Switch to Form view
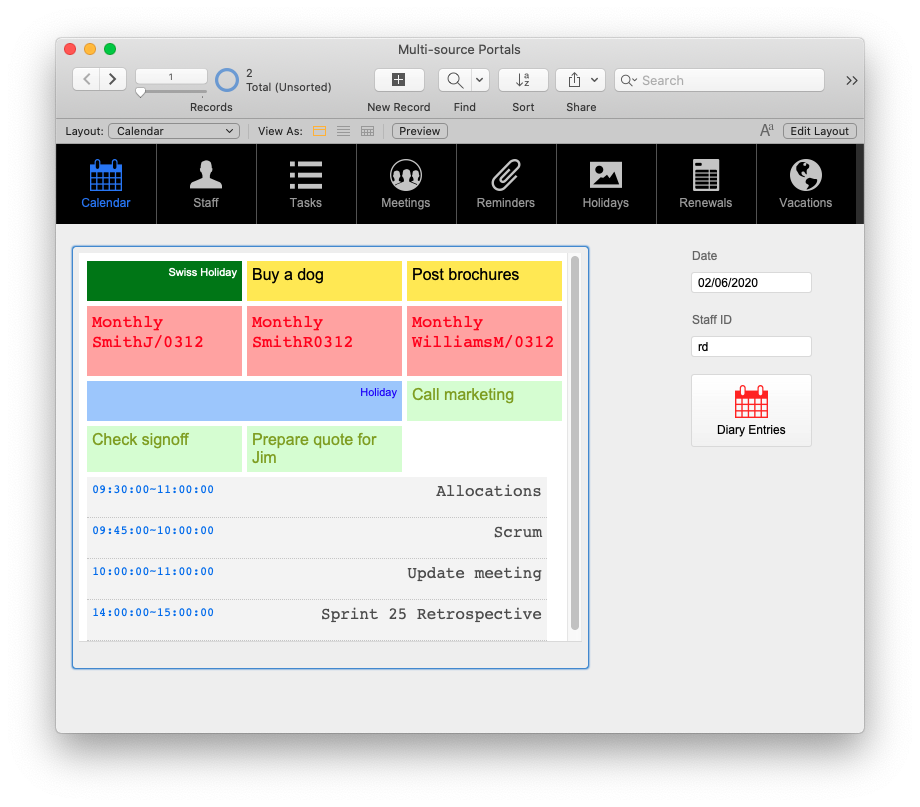Viewport: 920px width, 807px height. [x=320, y=131]
